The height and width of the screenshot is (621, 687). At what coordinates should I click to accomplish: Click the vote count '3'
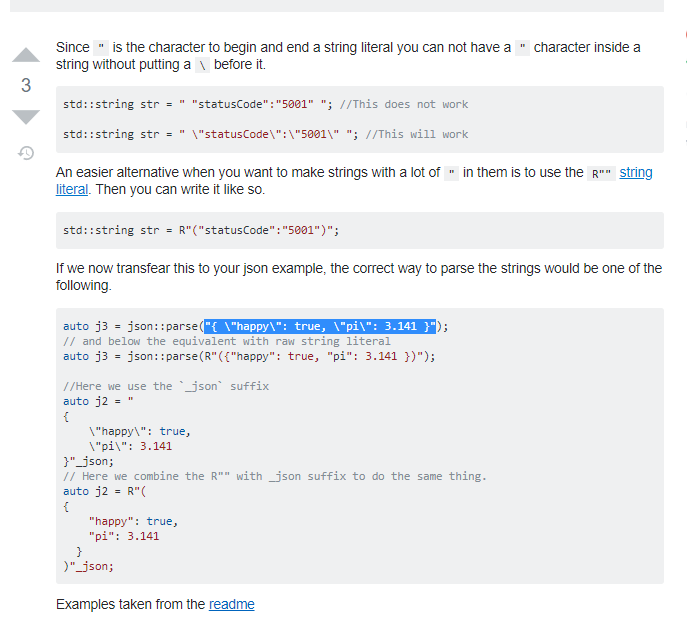pyautogui.click(x=26, y=85)
